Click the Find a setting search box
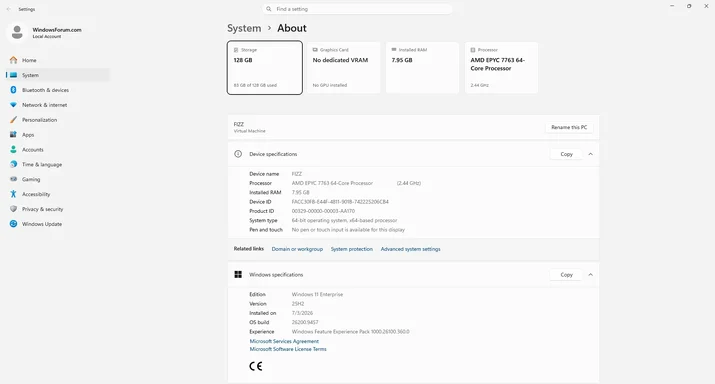The image size is (715, 384). pos(358,9)
